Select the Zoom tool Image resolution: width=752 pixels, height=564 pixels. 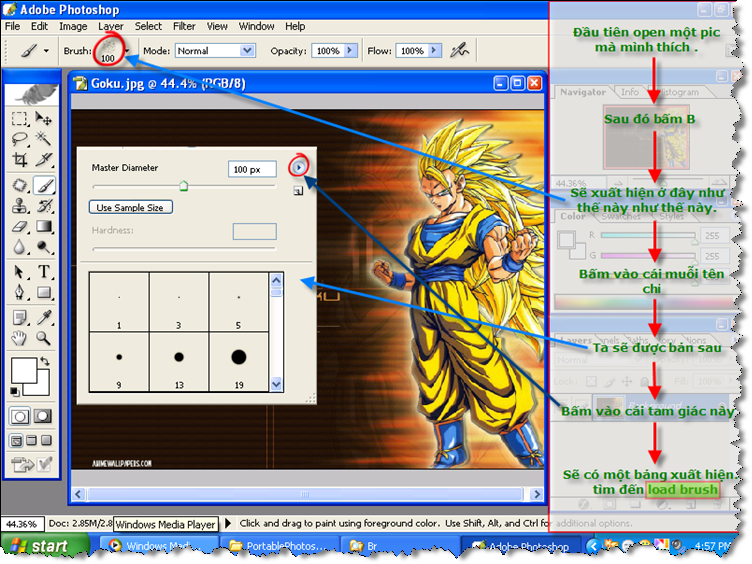(x=44, y=338)
